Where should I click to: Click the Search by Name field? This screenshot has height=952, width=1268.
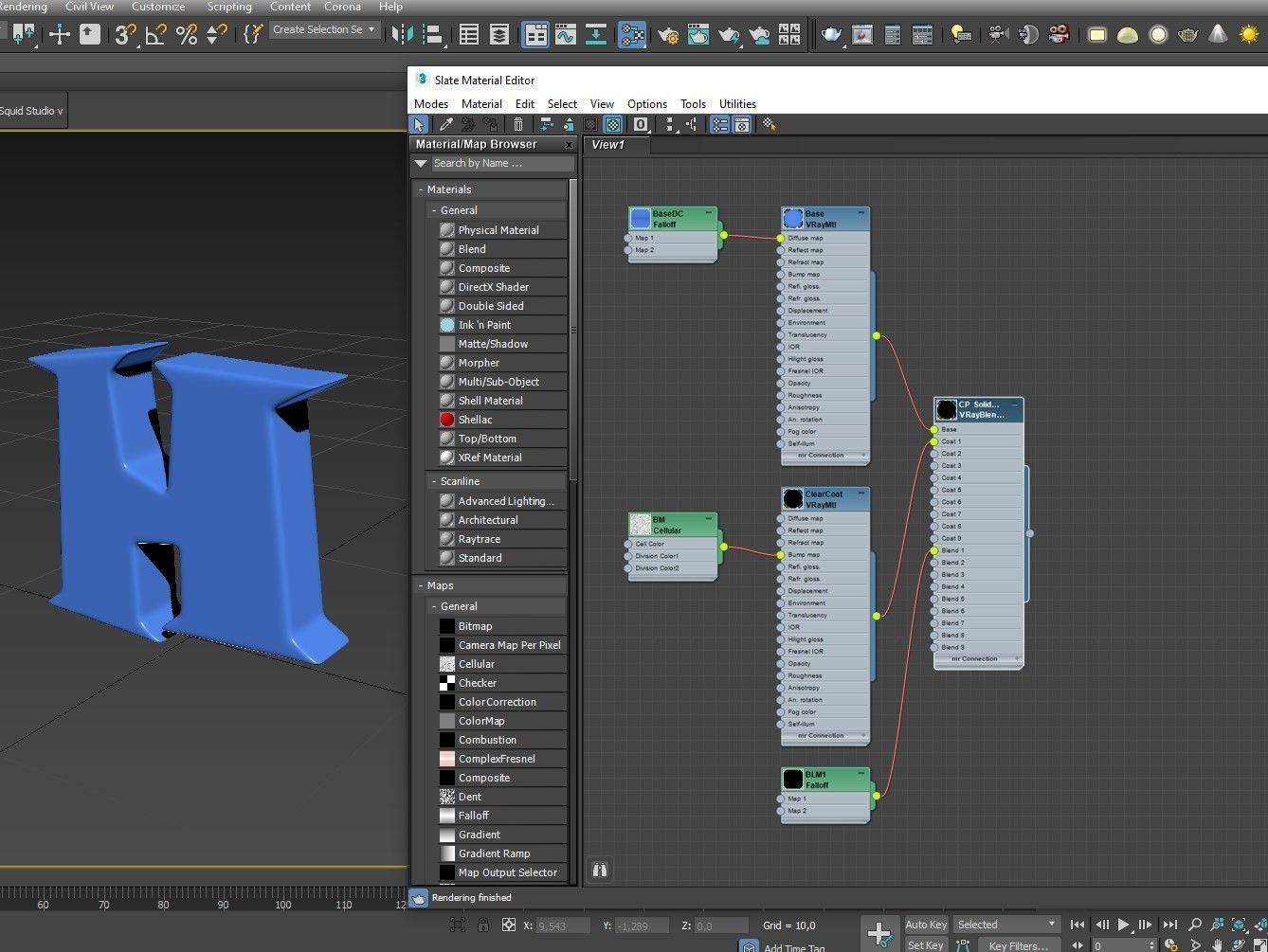click(x=502, y=164)
